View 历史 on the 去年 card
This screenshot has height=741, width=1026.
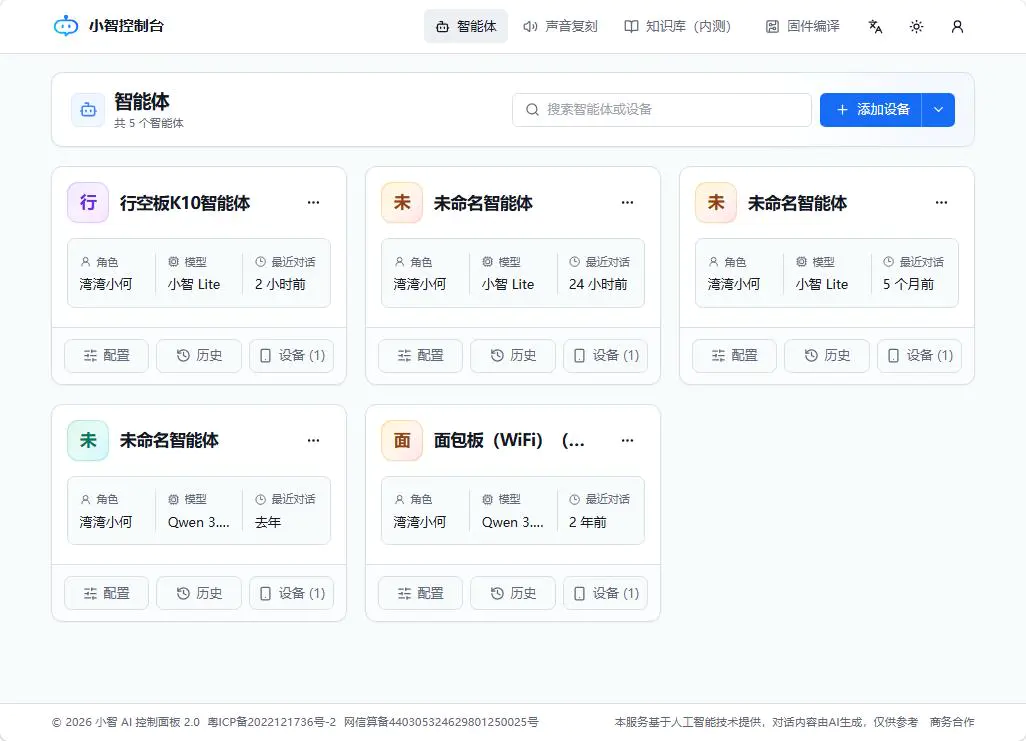click(x=199, y=593)
